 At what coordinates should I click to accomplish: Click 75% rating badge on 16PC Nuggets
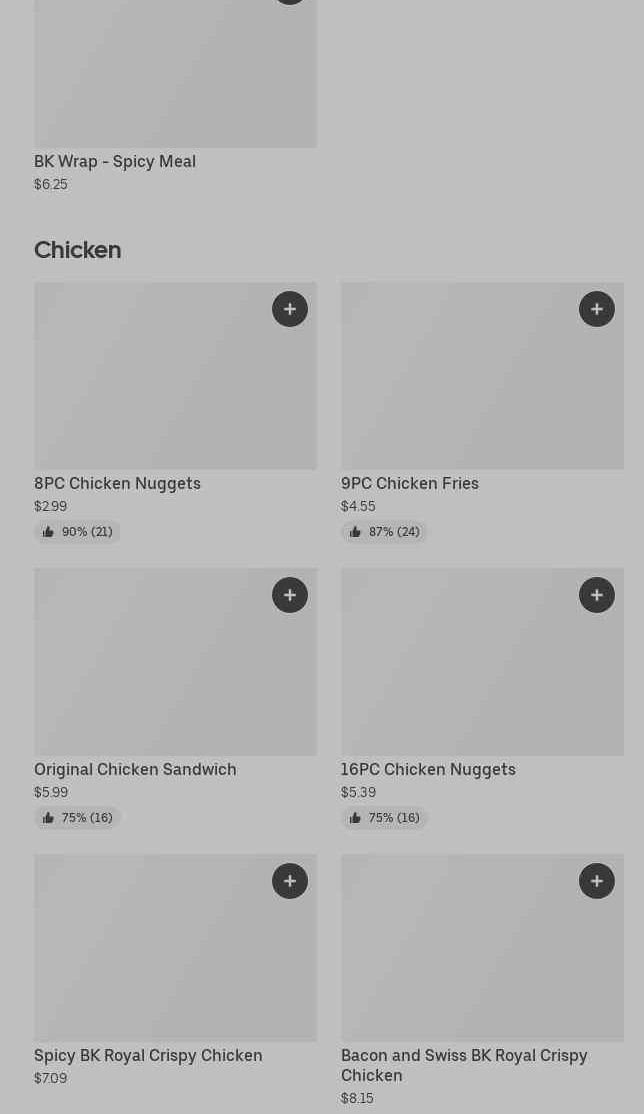coord(384,818)
